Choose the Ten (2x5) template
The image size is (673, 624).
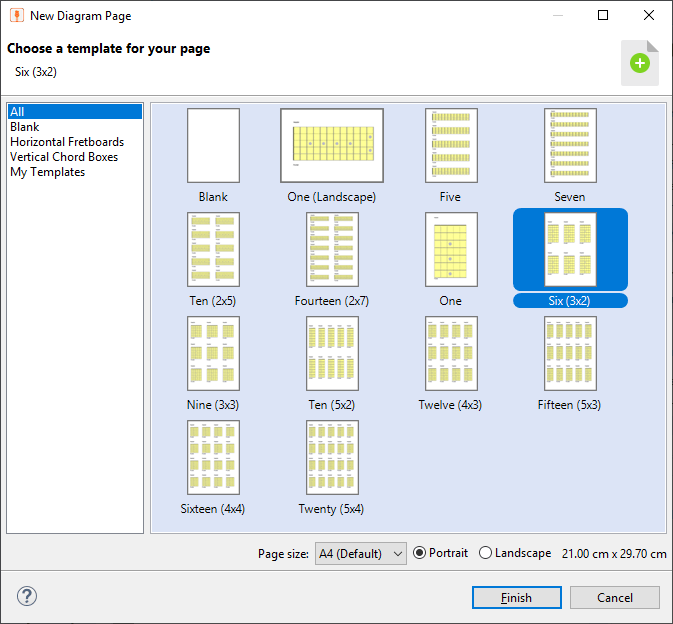[x=213, y=249]
